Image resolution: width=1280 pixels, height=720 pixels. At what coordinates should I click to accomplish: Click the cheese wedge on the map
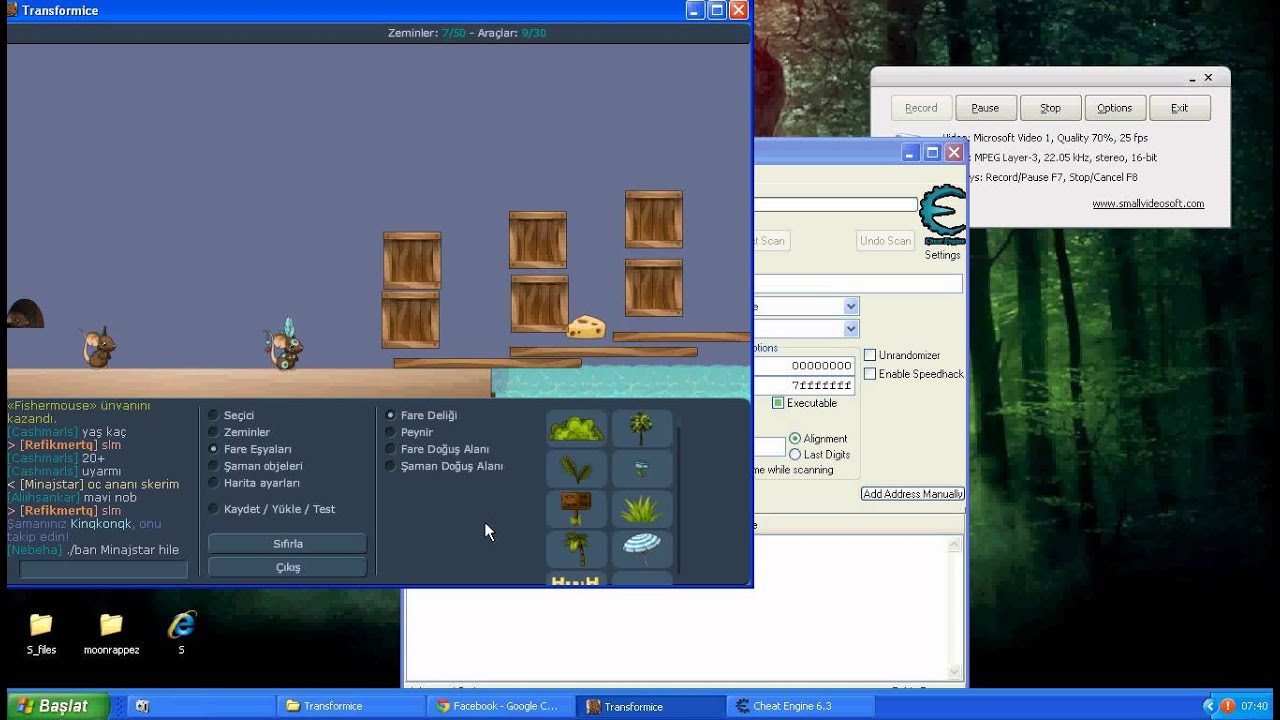[x=587, y=326]
